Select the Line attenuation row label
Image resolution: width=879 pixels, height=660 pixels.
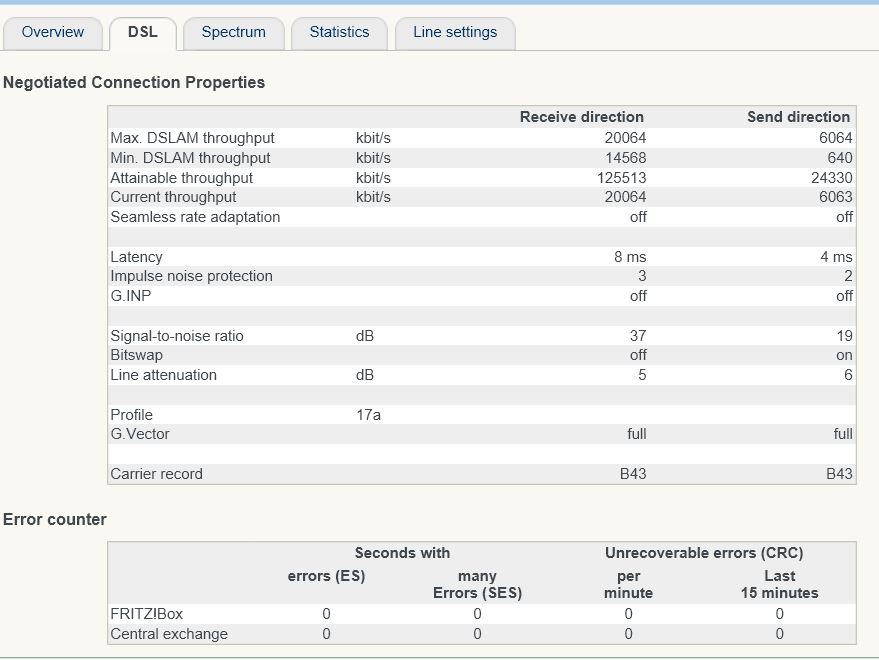click(x=163, y=375)
